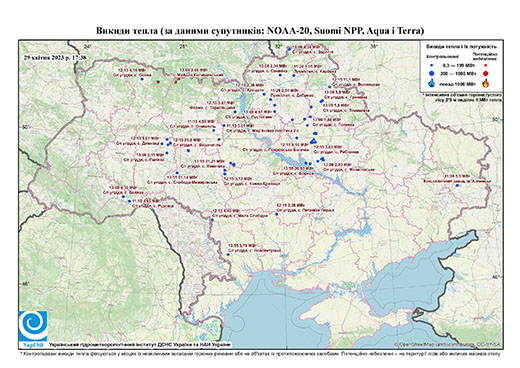This screenshot has height=368, width=520.
Task: Click the small blue dot legend symbol
Action: tap(431, 65)
